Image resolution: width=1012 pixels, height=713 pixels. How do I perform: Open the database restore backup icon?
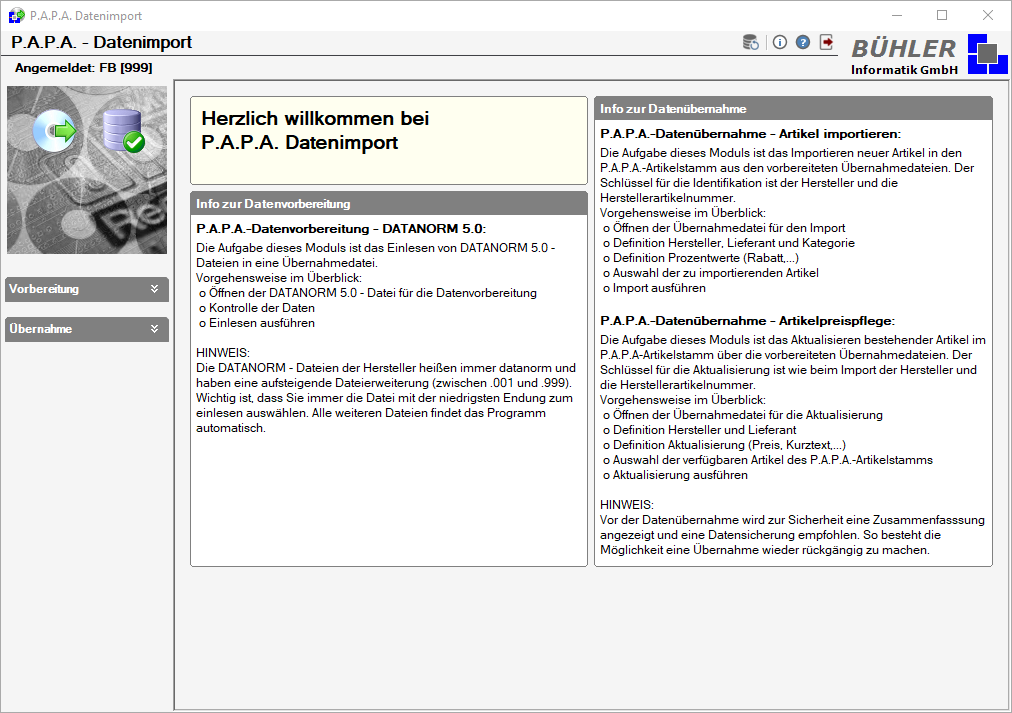pos(751,43)
